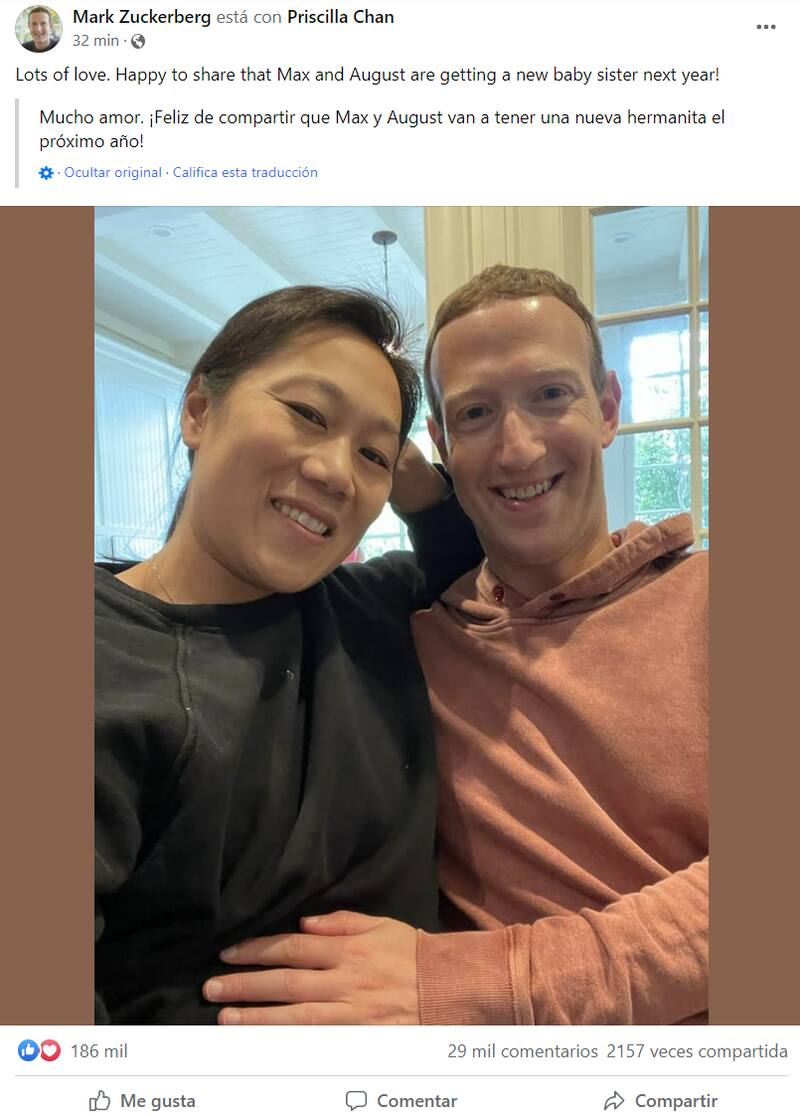Open Mark Zuckerberg's profile name link

point(142,17)
